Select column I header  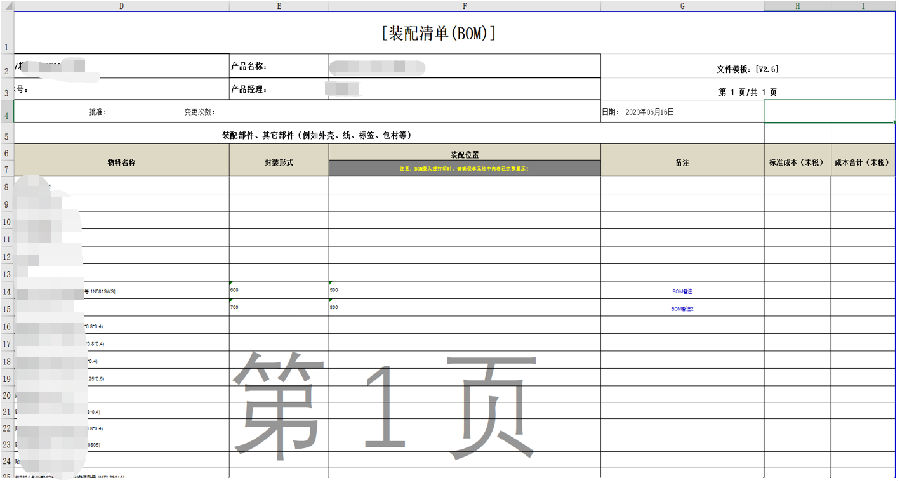tap(863, 6)
